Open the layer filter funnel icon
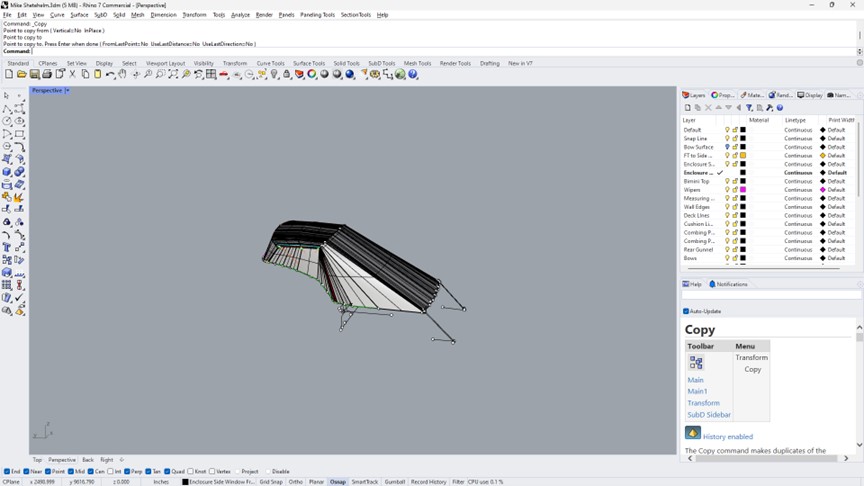The image size is (864, 486). pyautogui.click(x=749, y=108)
